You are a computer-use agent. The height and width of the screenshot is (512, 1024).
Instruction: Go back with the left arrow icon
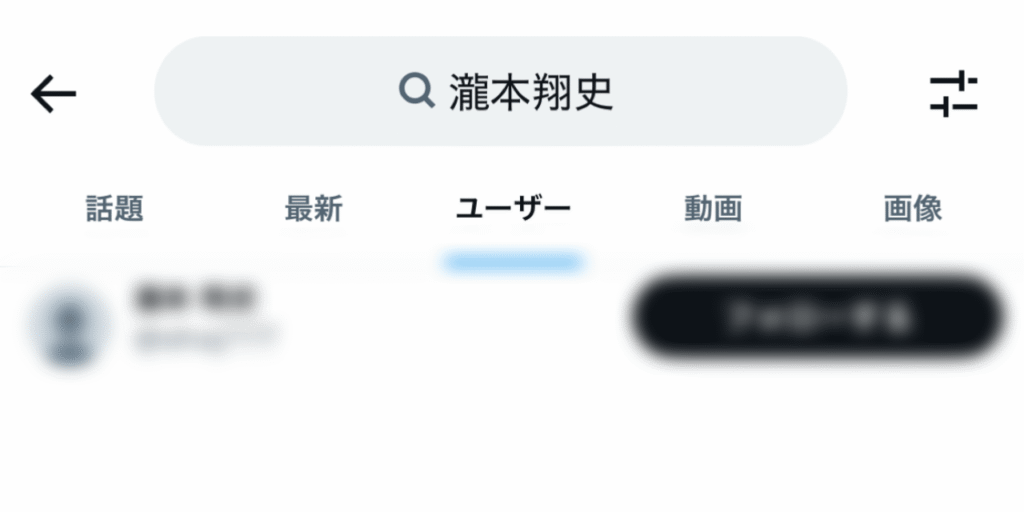point(54,94)
